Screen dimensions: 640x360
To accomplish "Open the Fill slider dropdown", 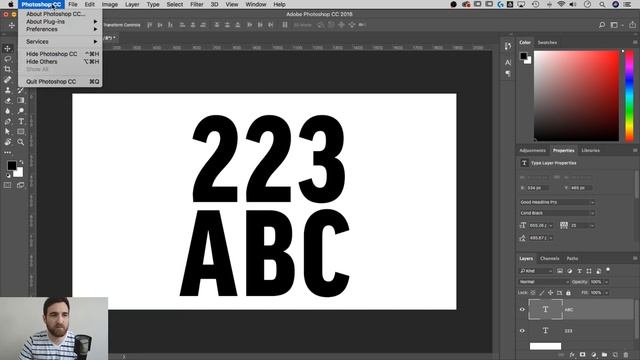I will coord(607,293).
